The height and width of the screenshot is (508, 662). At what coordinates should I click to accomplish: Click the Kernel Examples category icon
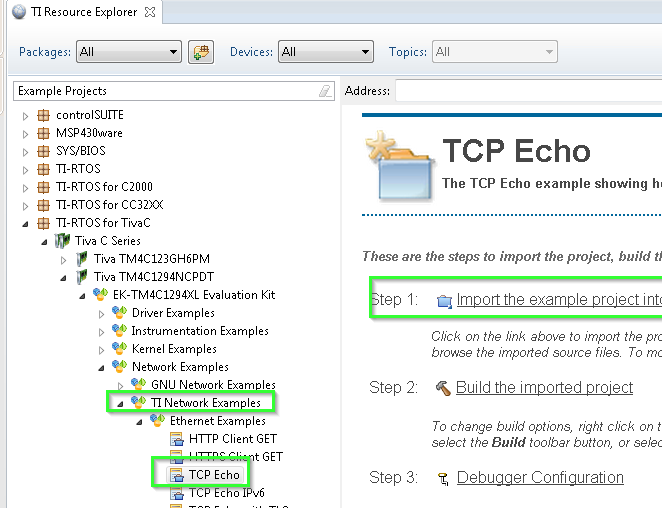coord(119,348)
